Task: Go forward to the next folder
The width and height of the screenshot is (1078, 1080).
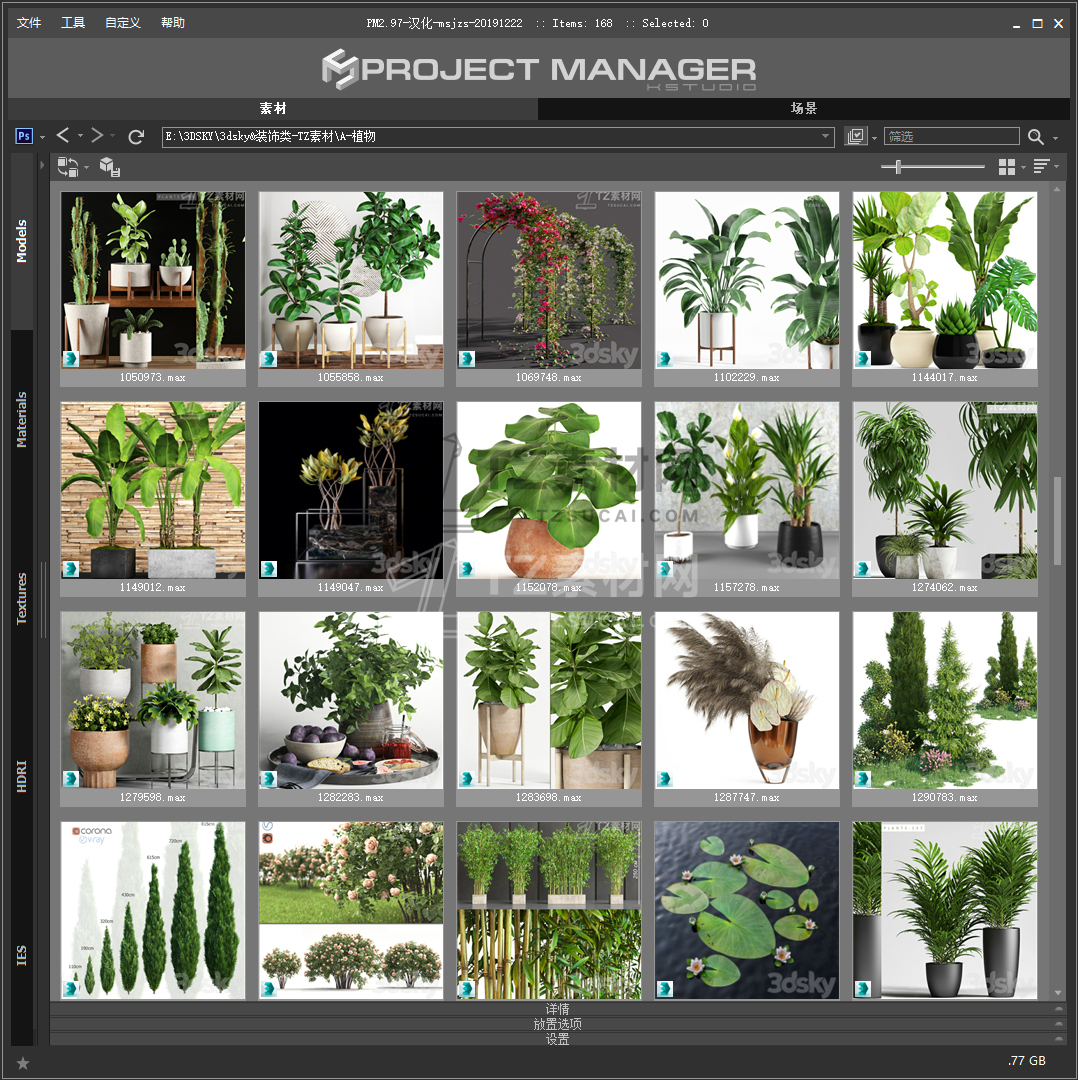Action: (x=97, y=136)
